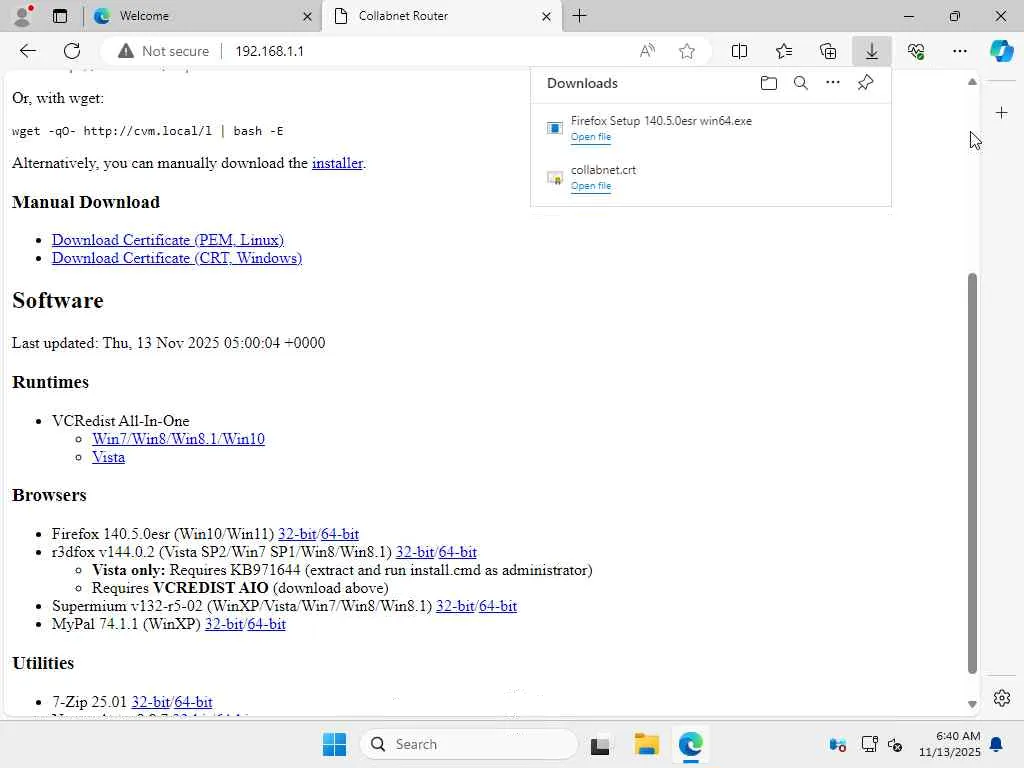
Task: Launch the Copilot sidebar
Action: tap(1001, 51)
